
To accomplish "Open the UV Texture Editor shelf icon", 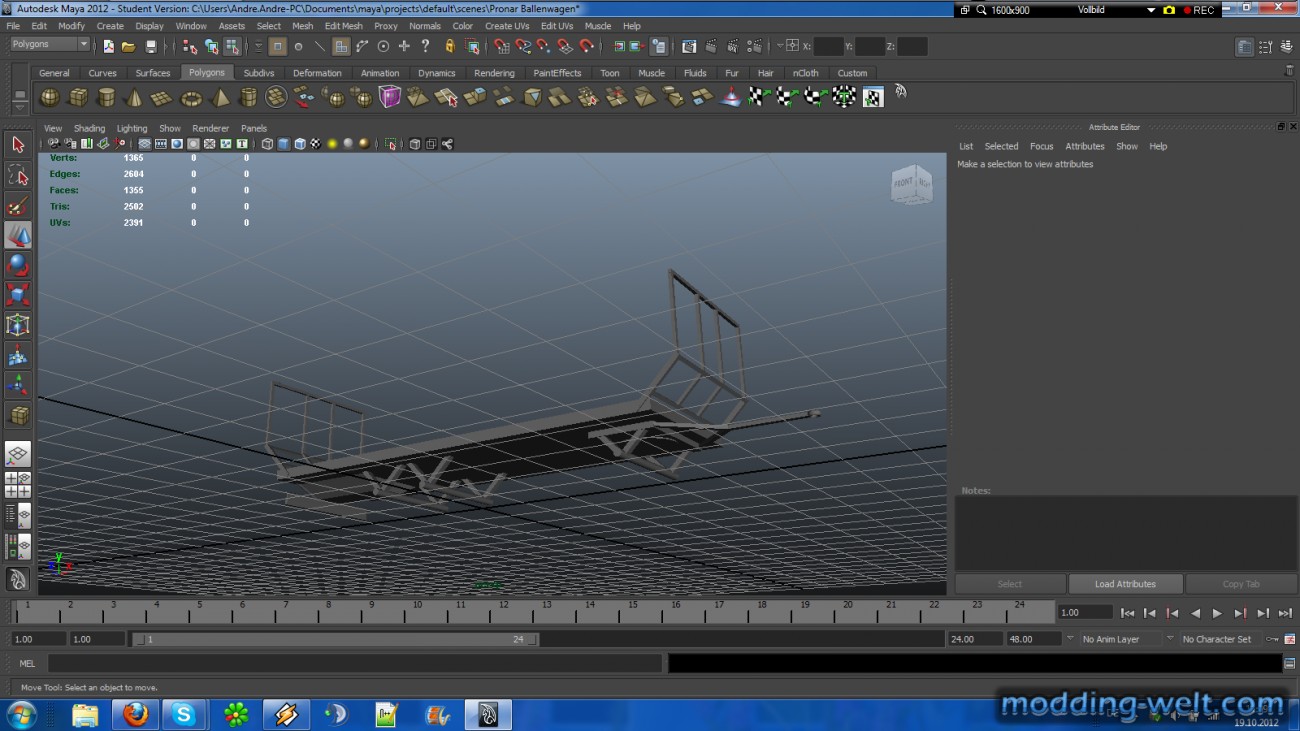I will [873, 97].
